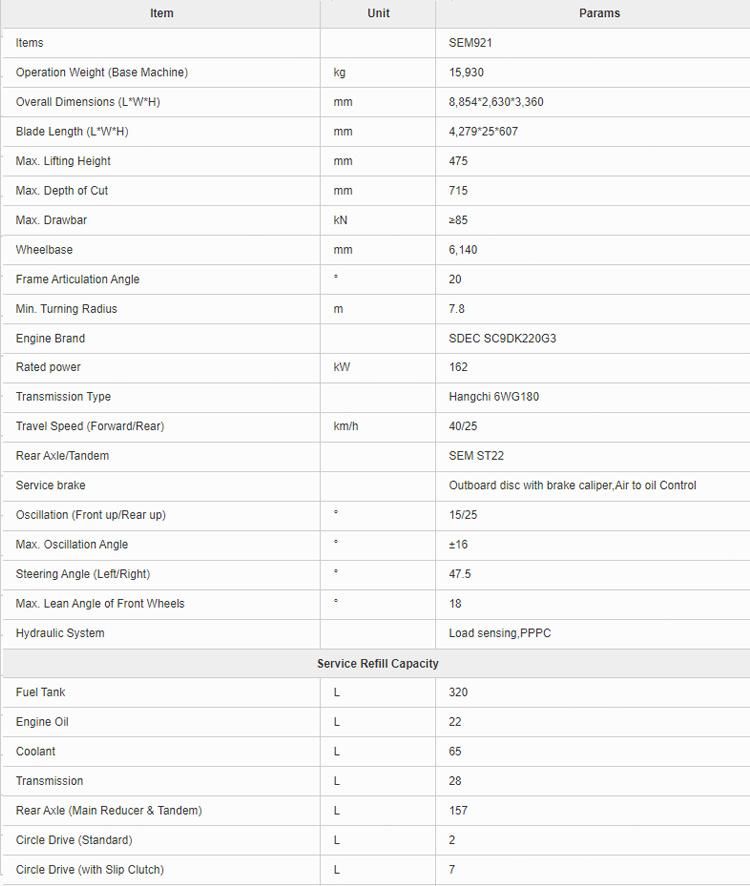Select the Max. Drawbar value ≥85
Viewport: 750px width, 886px height.
458,220
